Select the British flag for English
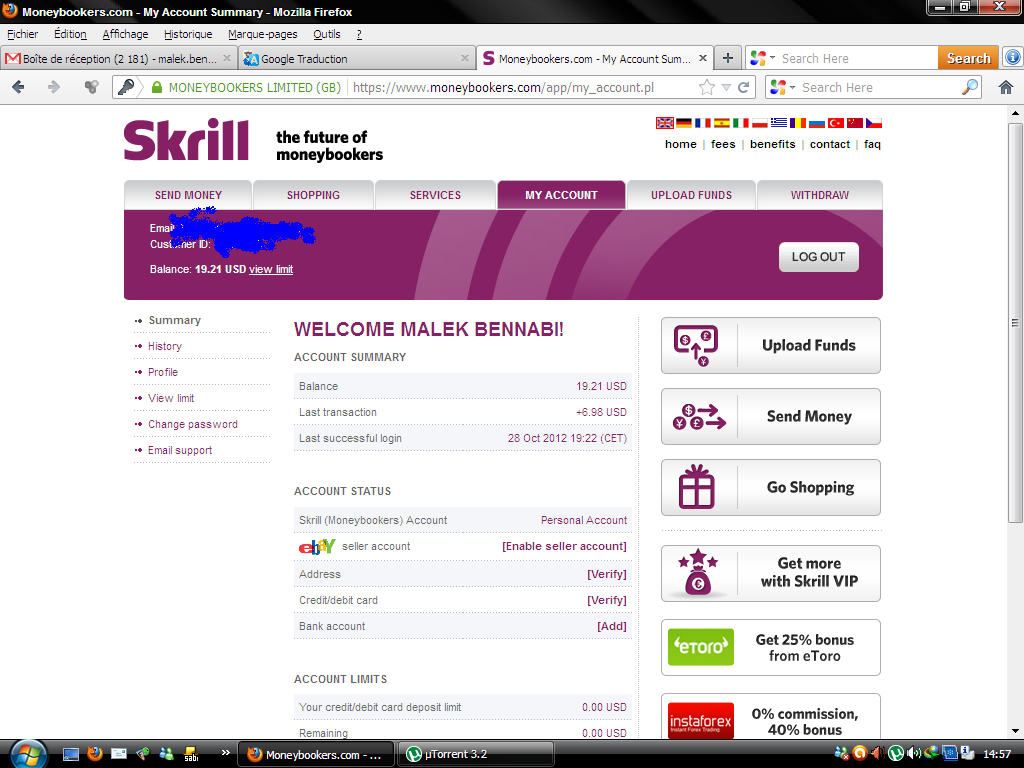This screenshot has height=768, width=1024. 665,123
